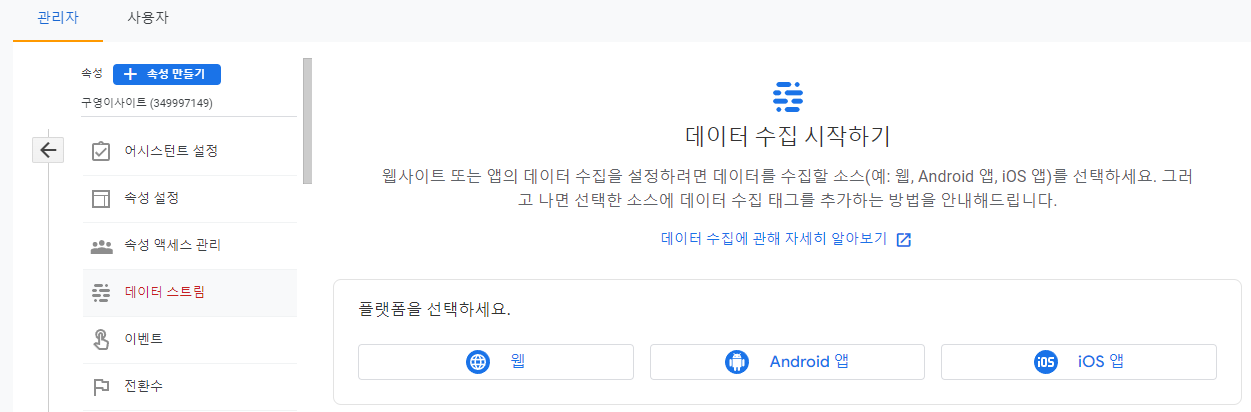Image resolution: width=1251 pixels, height=412 pixels.
Task: Click the 속성 만들기 button
Action: 167,74
